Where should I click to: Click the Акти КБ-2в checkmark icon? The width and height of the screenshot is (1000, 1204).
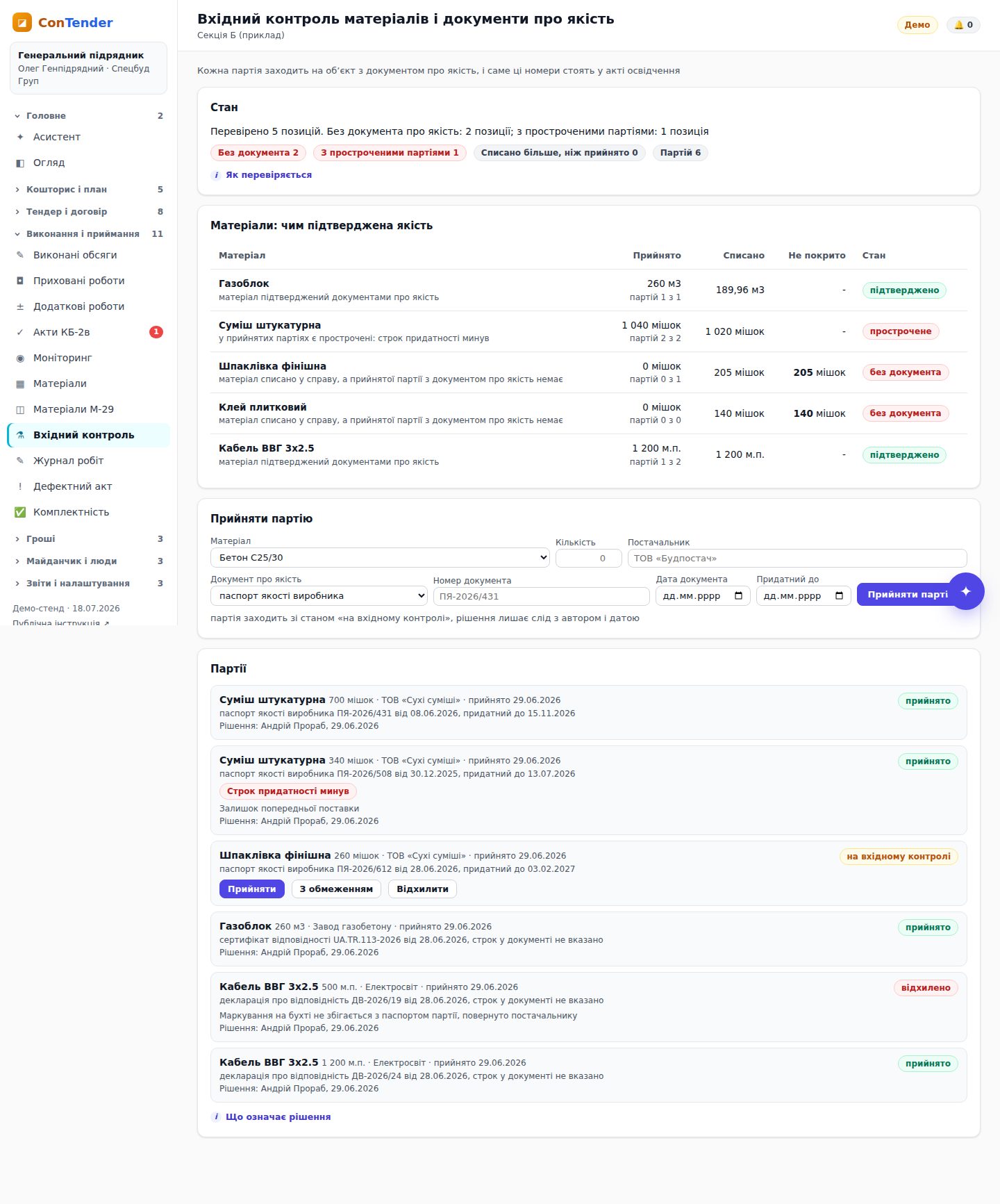coord(20,332)
